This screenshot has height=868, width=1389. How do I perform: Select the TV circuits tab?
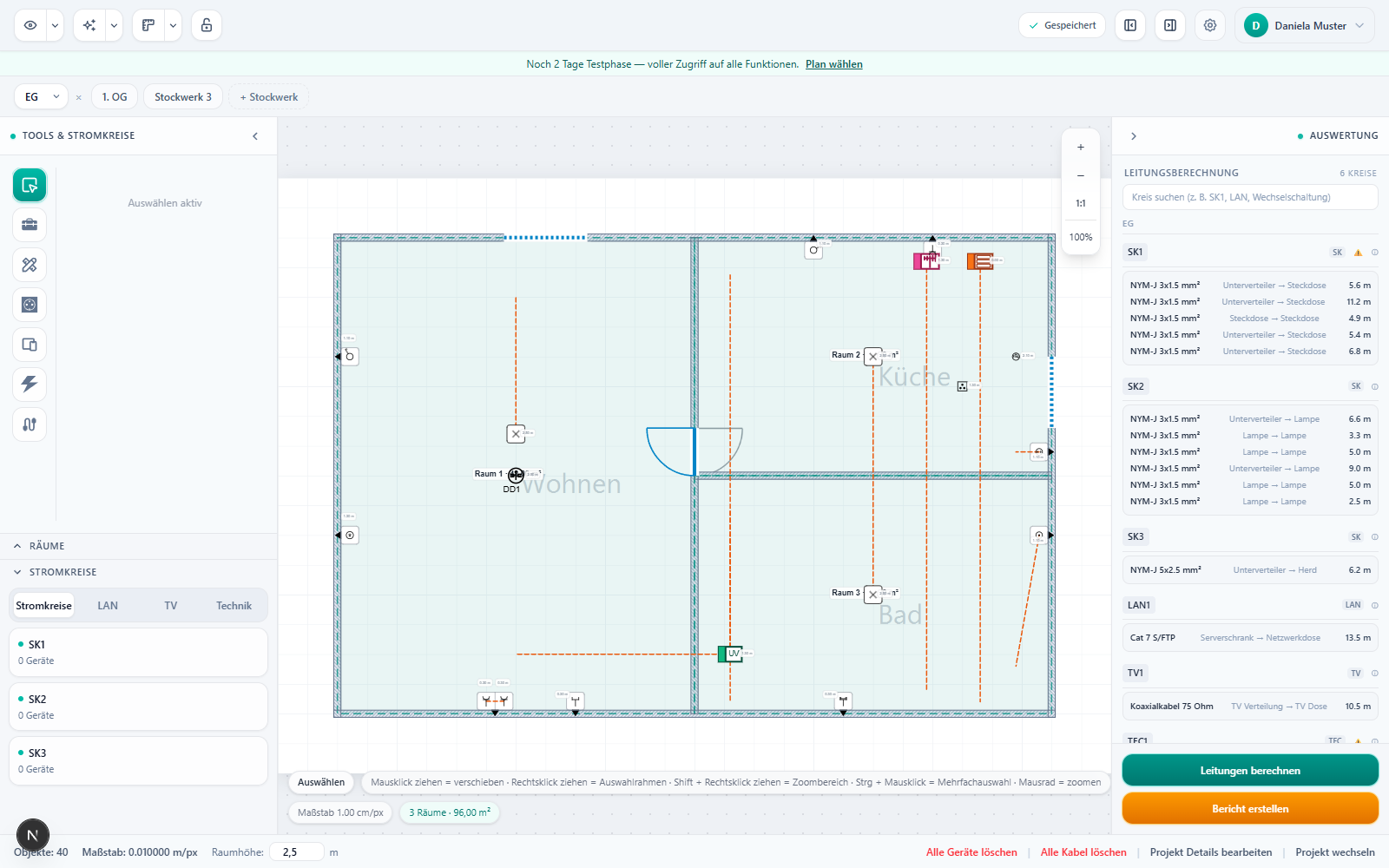[x=171, y=606]
